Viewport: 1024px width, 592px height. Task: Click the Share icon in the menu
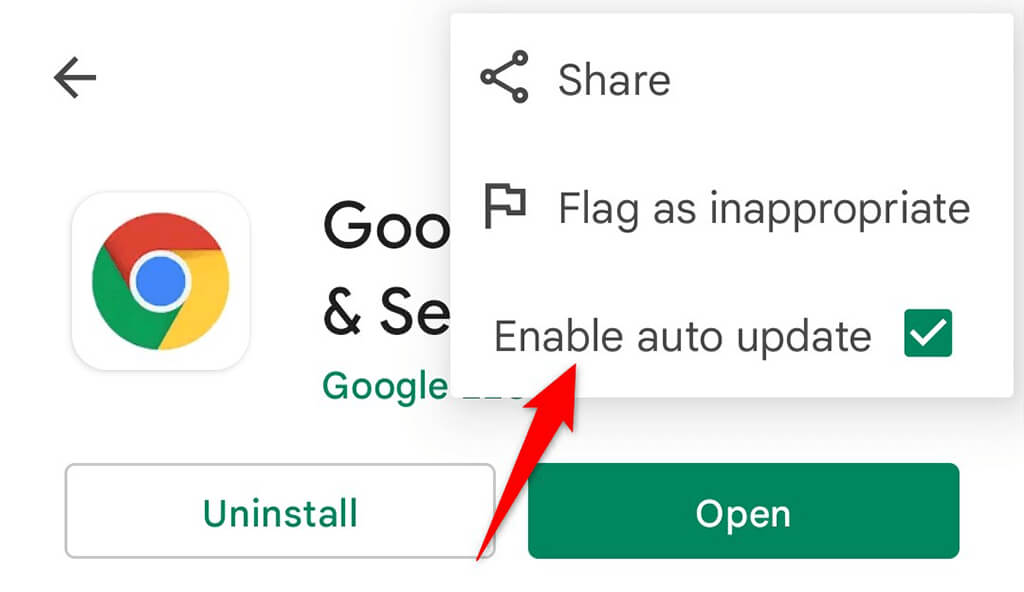(x=504, y=77)
